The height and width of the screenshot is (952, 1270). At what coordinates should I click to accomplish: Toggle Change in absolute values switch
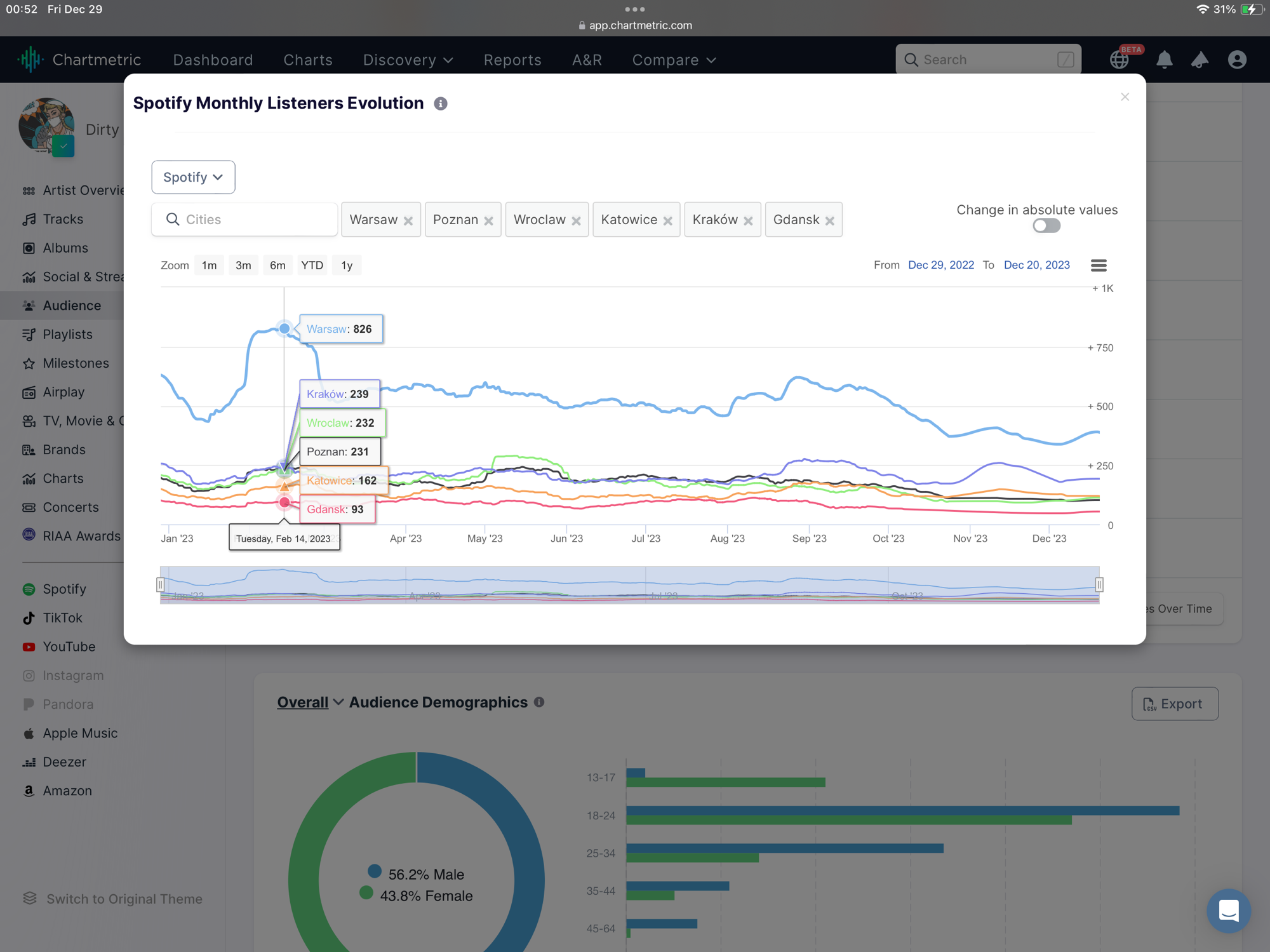pos(1046,226)
